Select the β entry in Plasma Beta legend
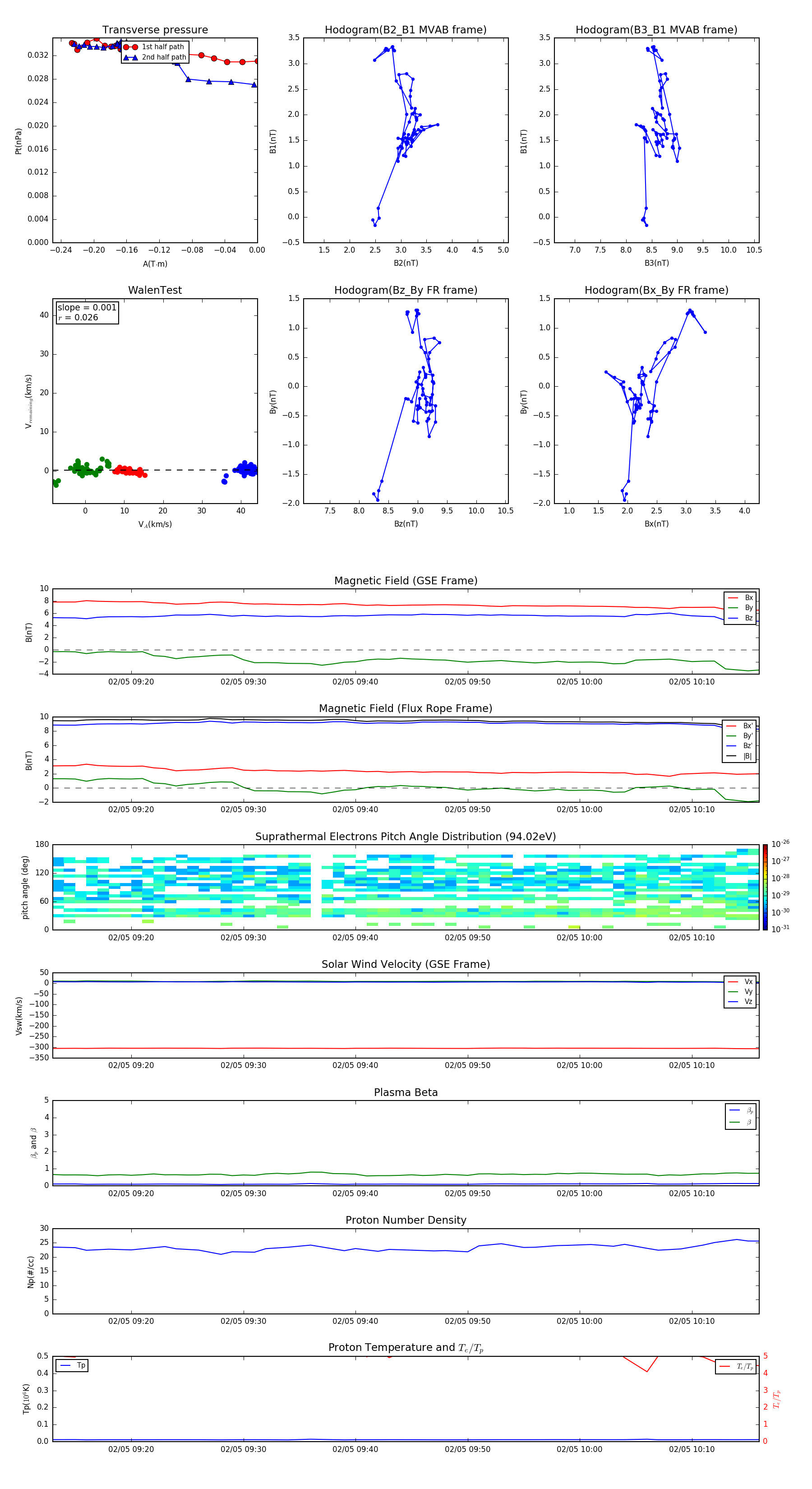The image size is (812, 1489). click(x=741, y=1122)
